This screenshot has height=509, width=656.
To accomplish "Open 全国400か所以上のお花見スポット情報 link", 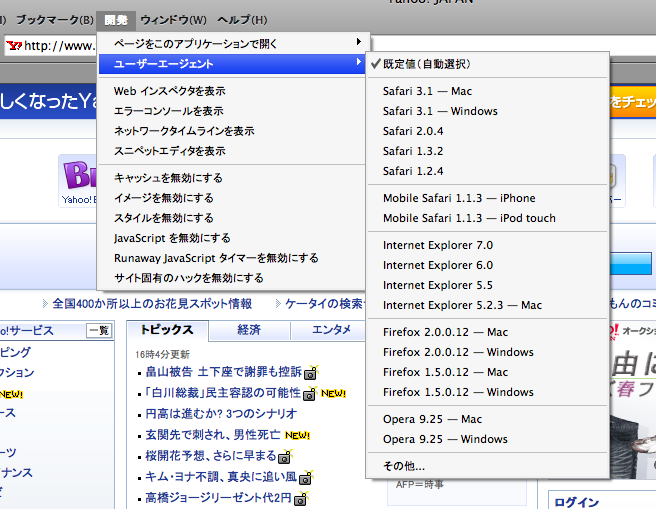I will coord(152,304).
